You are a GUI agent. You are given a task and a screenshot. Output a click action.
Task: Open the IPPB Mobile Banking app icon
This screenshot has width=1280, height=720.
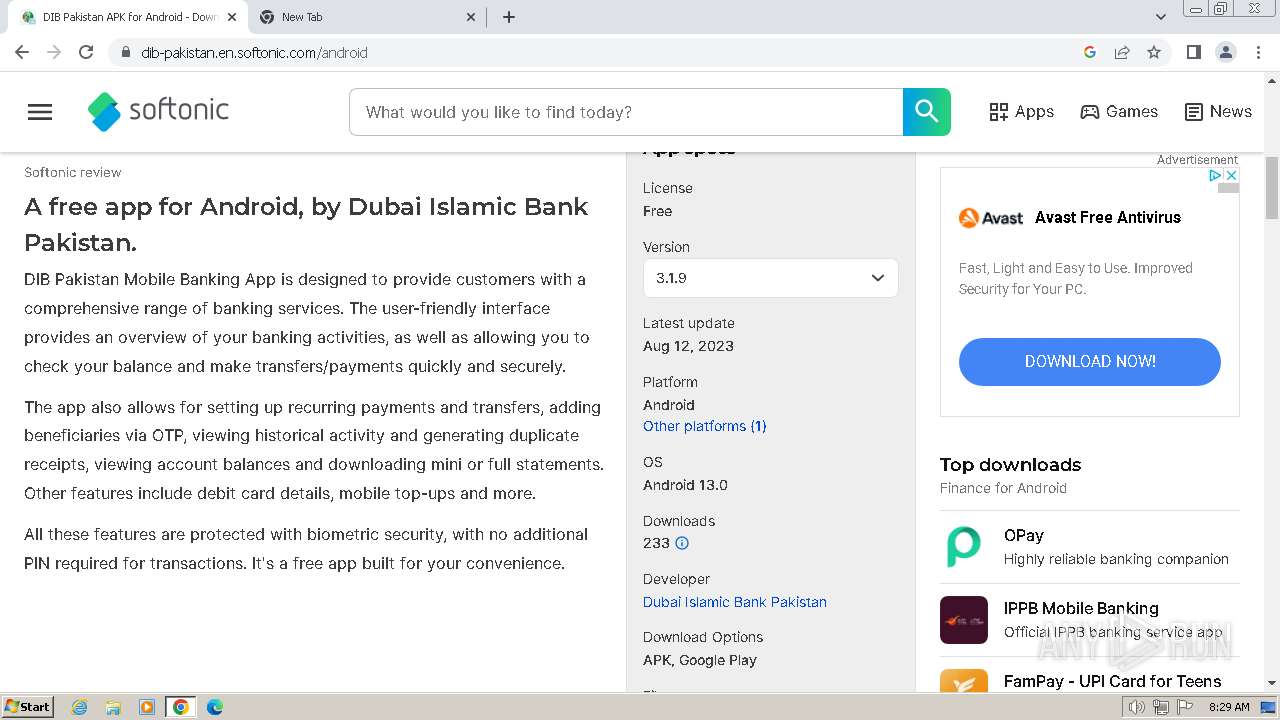pyautogui.click(x=964, y=620)
